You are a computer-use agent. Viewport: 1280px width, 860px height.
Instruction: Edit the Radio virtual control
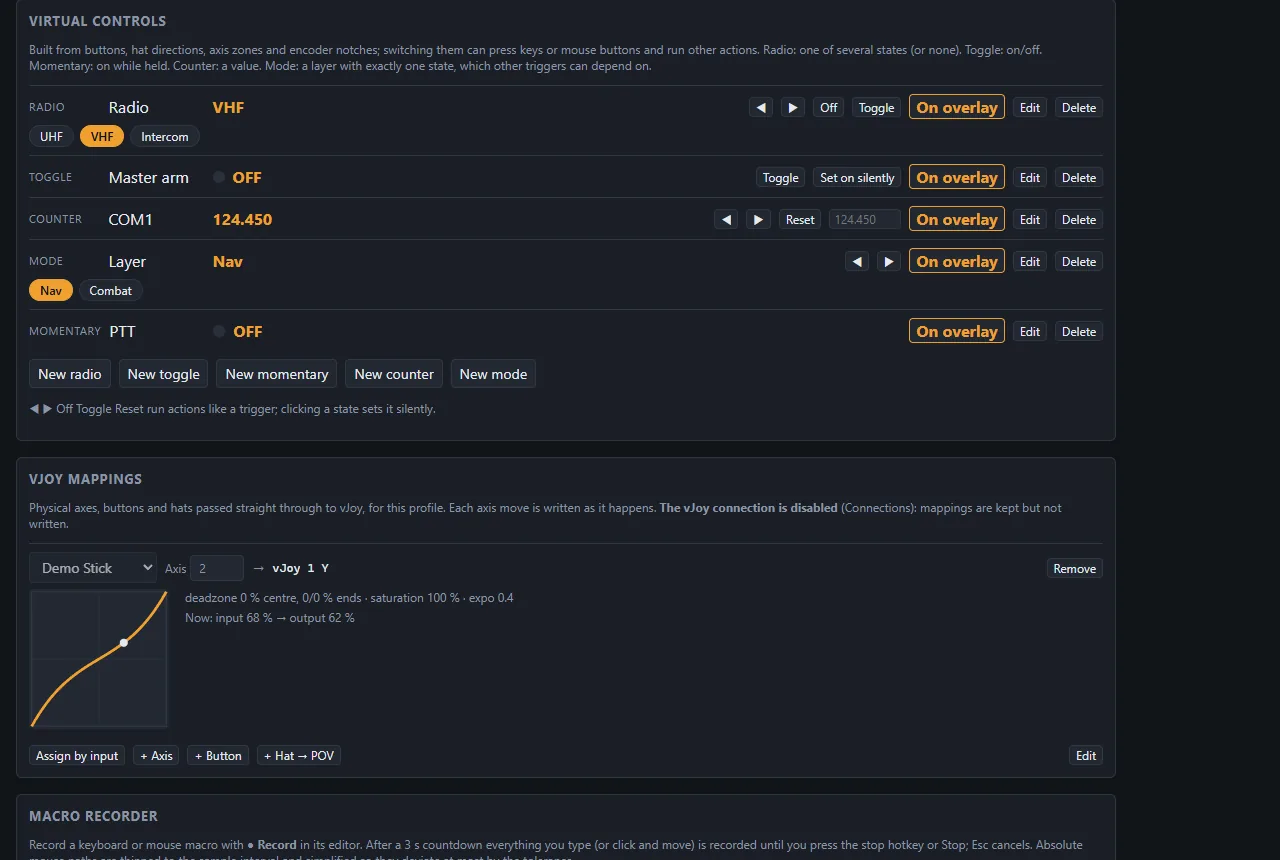[x=1030, y=107]
